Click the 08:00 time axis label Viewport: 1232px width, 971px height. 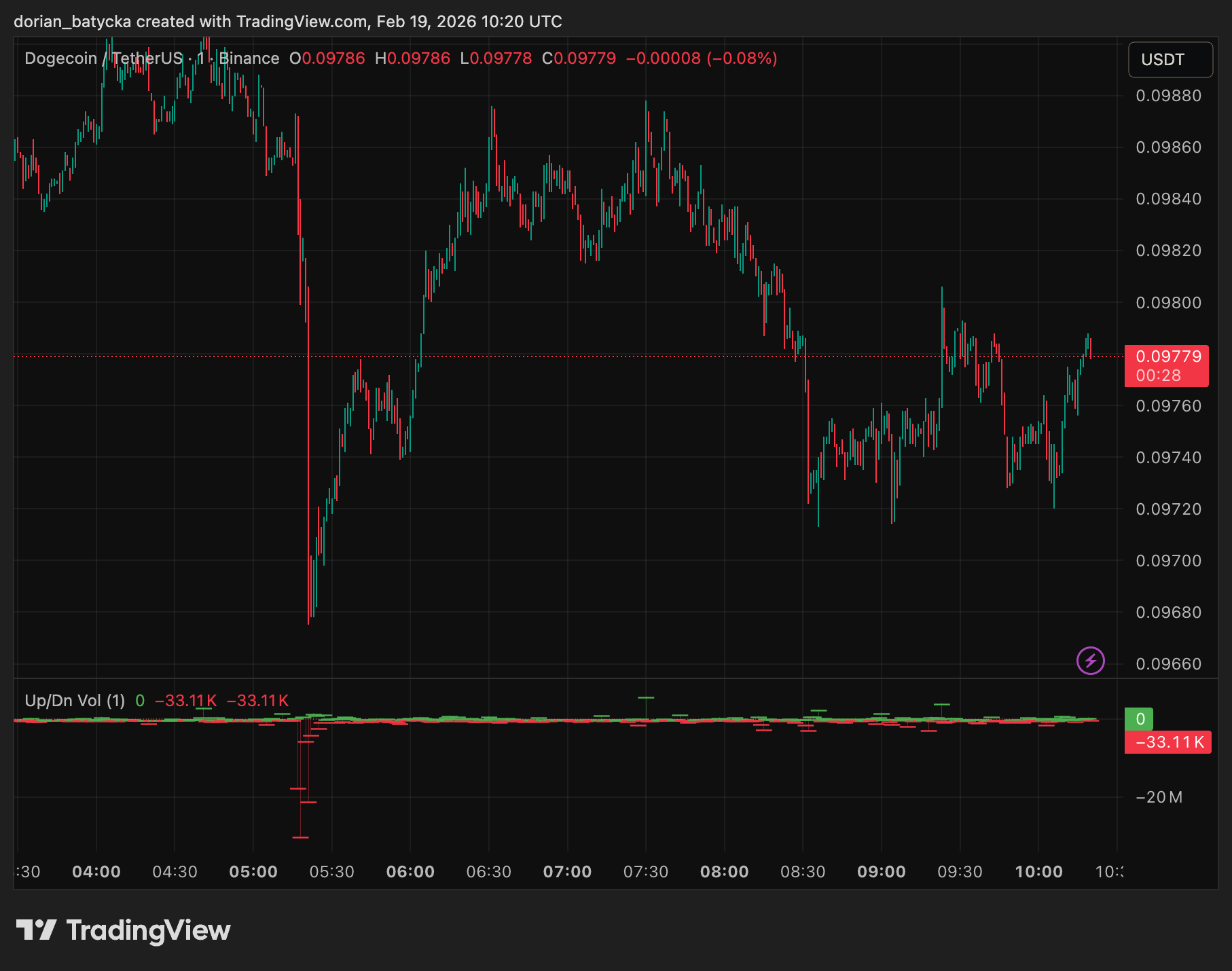724,872
